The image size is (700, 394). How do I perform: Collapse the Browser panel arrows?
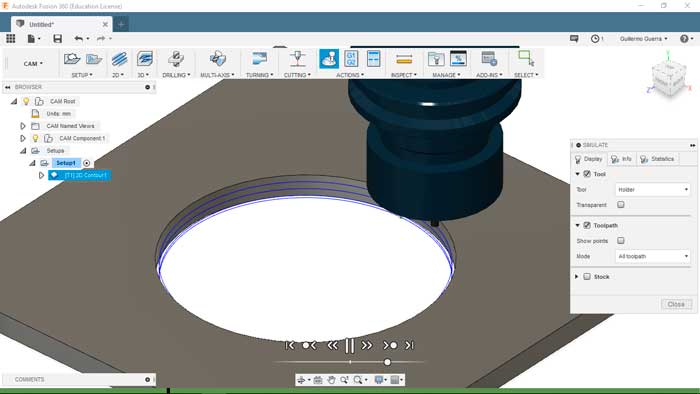pyautogui.click(x=8, y=87)
